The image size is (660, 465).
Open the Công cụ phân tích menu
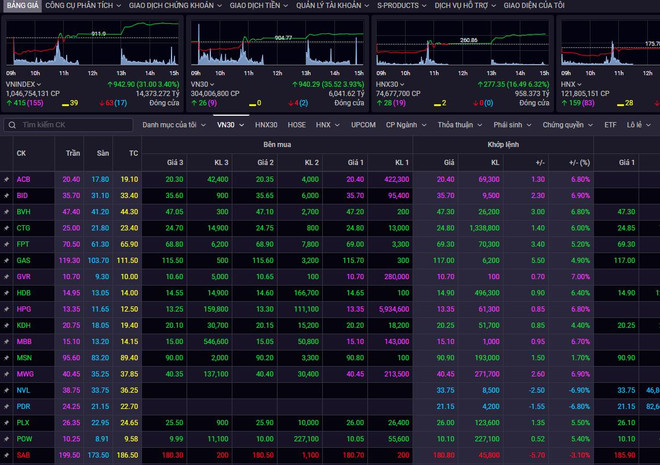tap(82, 6)
